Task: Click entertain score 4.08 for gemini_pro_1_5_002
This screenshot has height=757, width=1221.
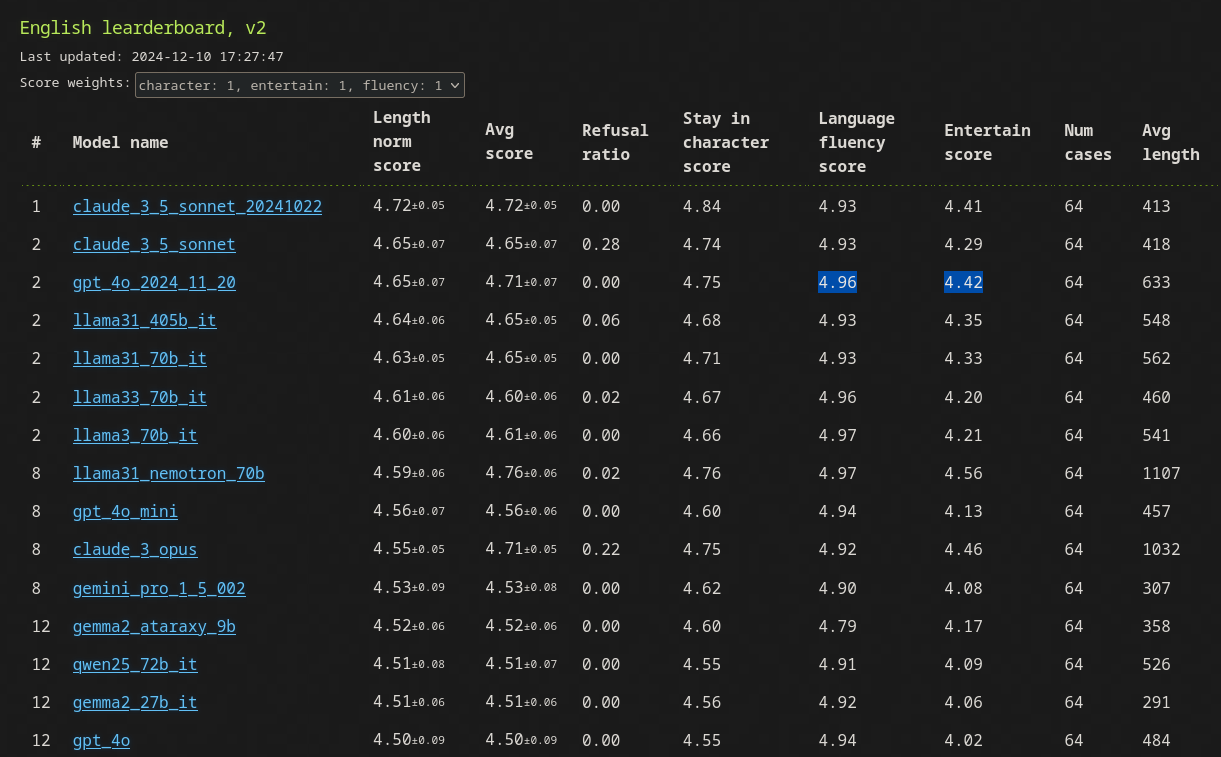Action: point(964,588)
